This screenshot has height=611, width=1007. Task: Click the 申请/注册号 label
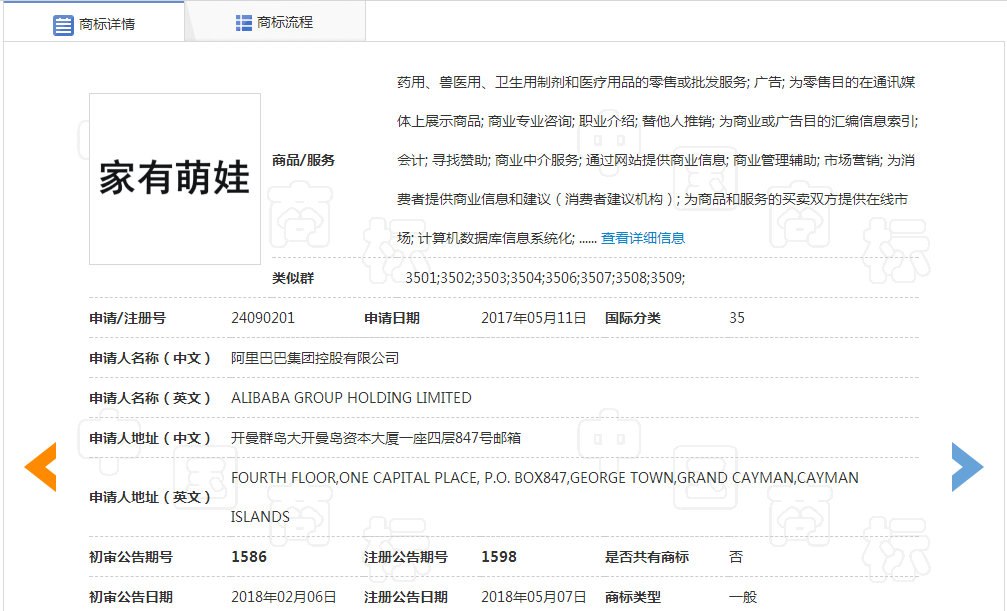coord(128,318)
